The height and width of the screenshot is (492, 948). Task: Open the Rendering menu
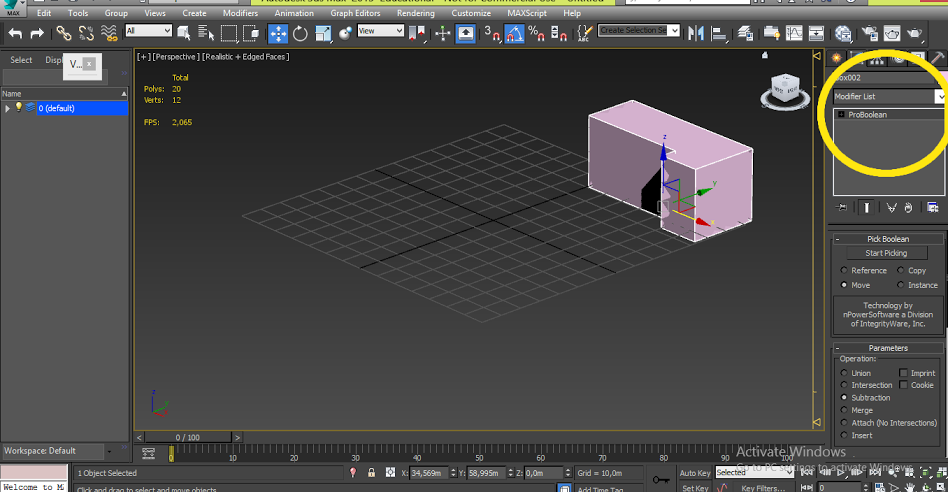click(415, 13)
